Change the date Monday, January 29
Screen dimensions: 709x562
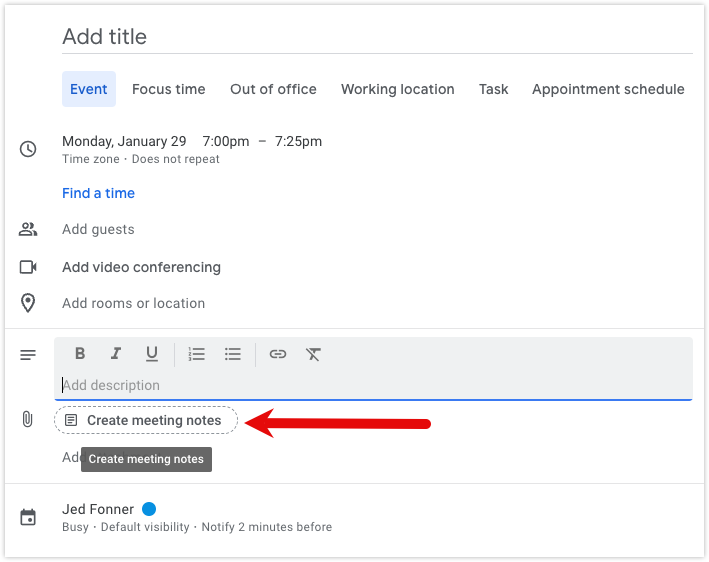click(x=124, y=141)
